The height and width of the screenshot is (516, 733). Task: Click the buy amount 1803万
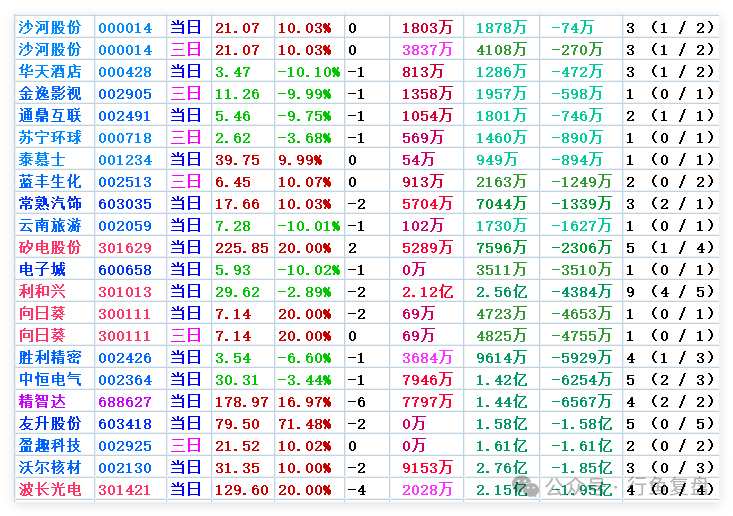pyautogui.click(x=427, y=28)
